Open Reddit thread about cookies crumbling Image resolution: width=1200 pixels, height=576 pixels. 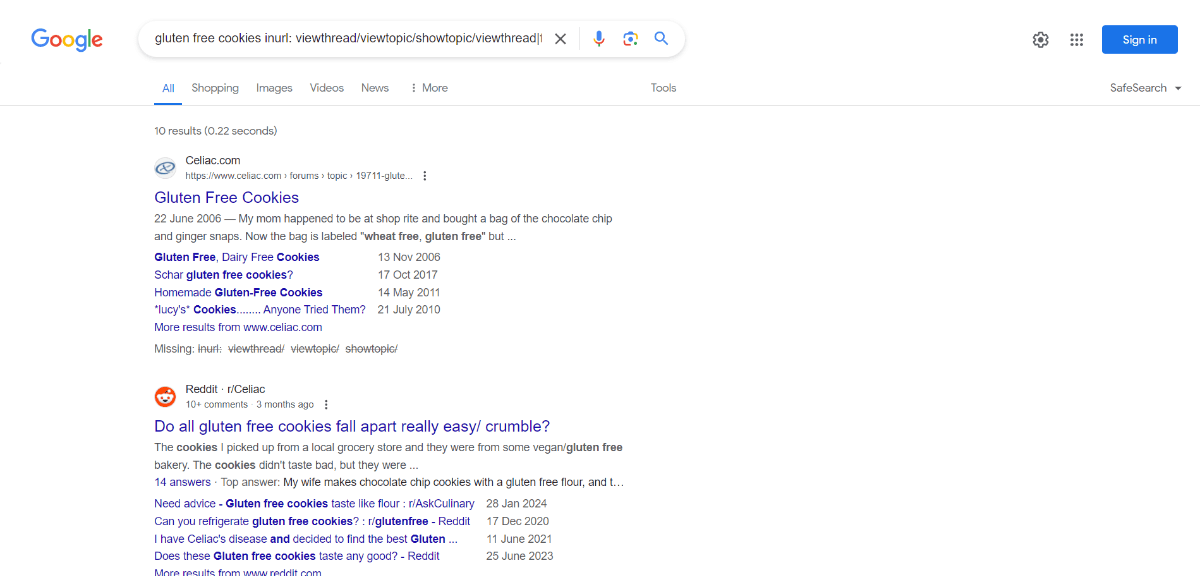click(352, 426)
